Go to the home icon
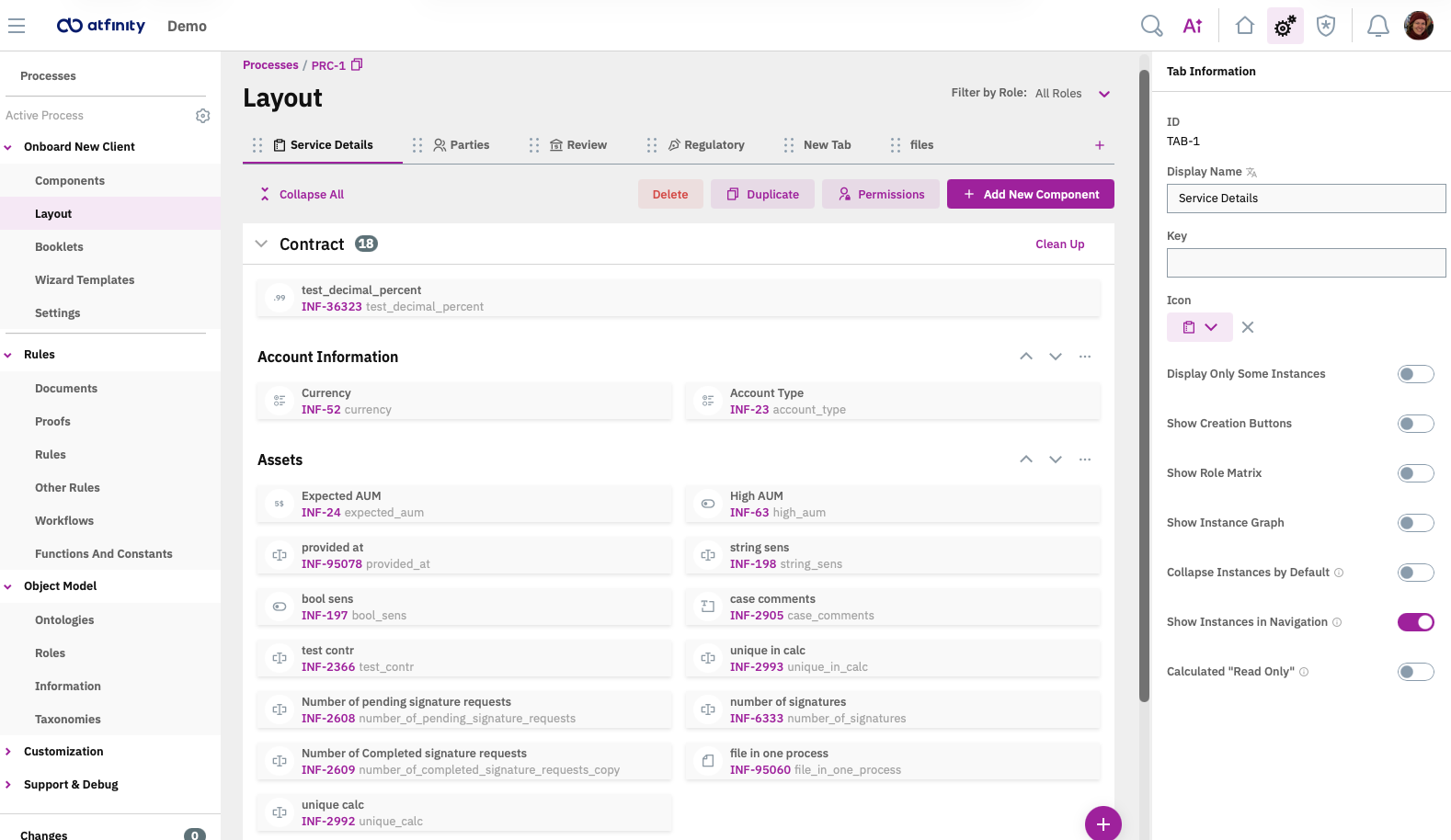The image size is (1451, 840). pos(1245,26)
